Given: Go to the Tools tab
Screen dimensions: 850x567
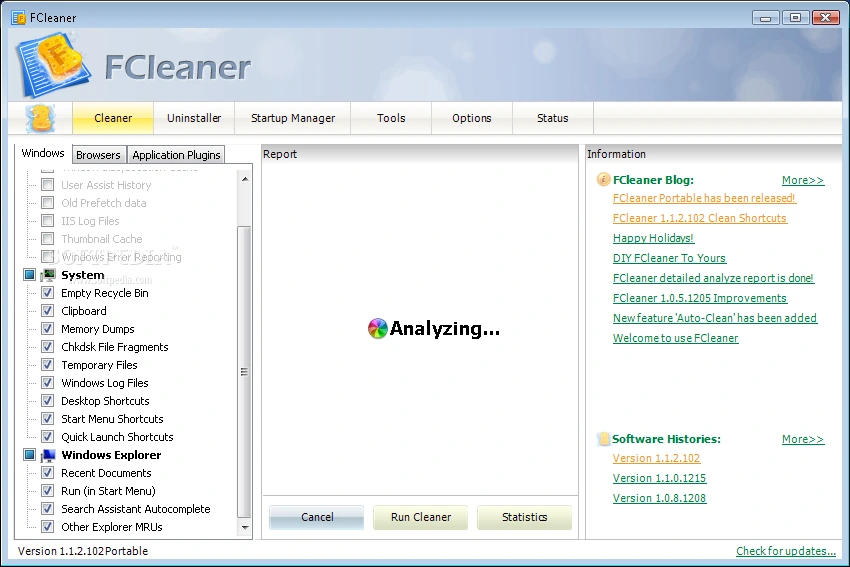Looking at the screenshot, I should point(391,118).
